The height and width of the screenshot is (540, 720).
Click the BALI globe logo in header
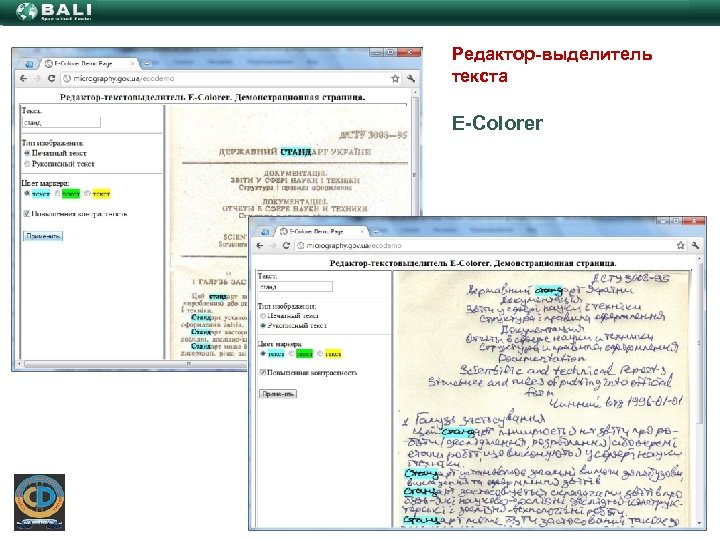tap(27, 11)
